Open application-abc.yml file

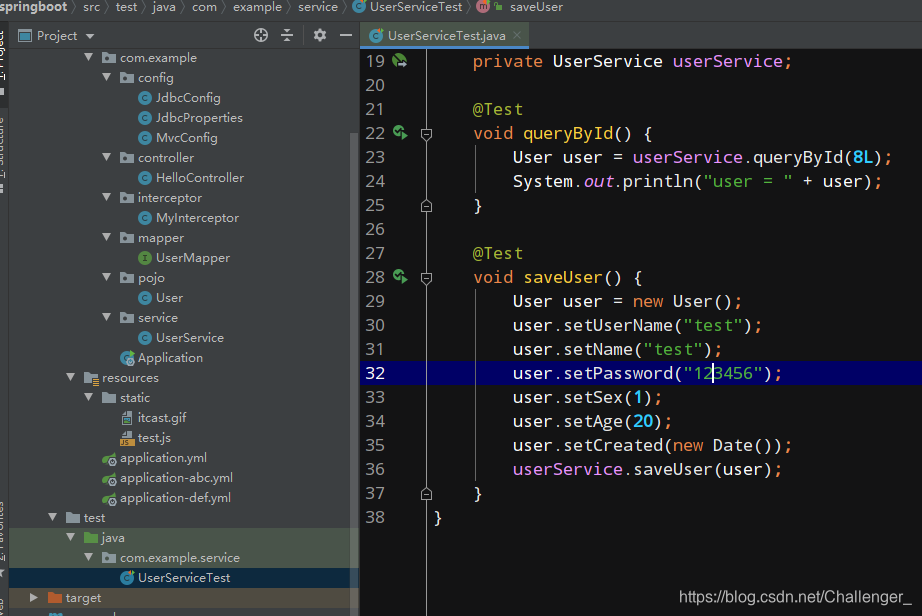click(168, 477)
